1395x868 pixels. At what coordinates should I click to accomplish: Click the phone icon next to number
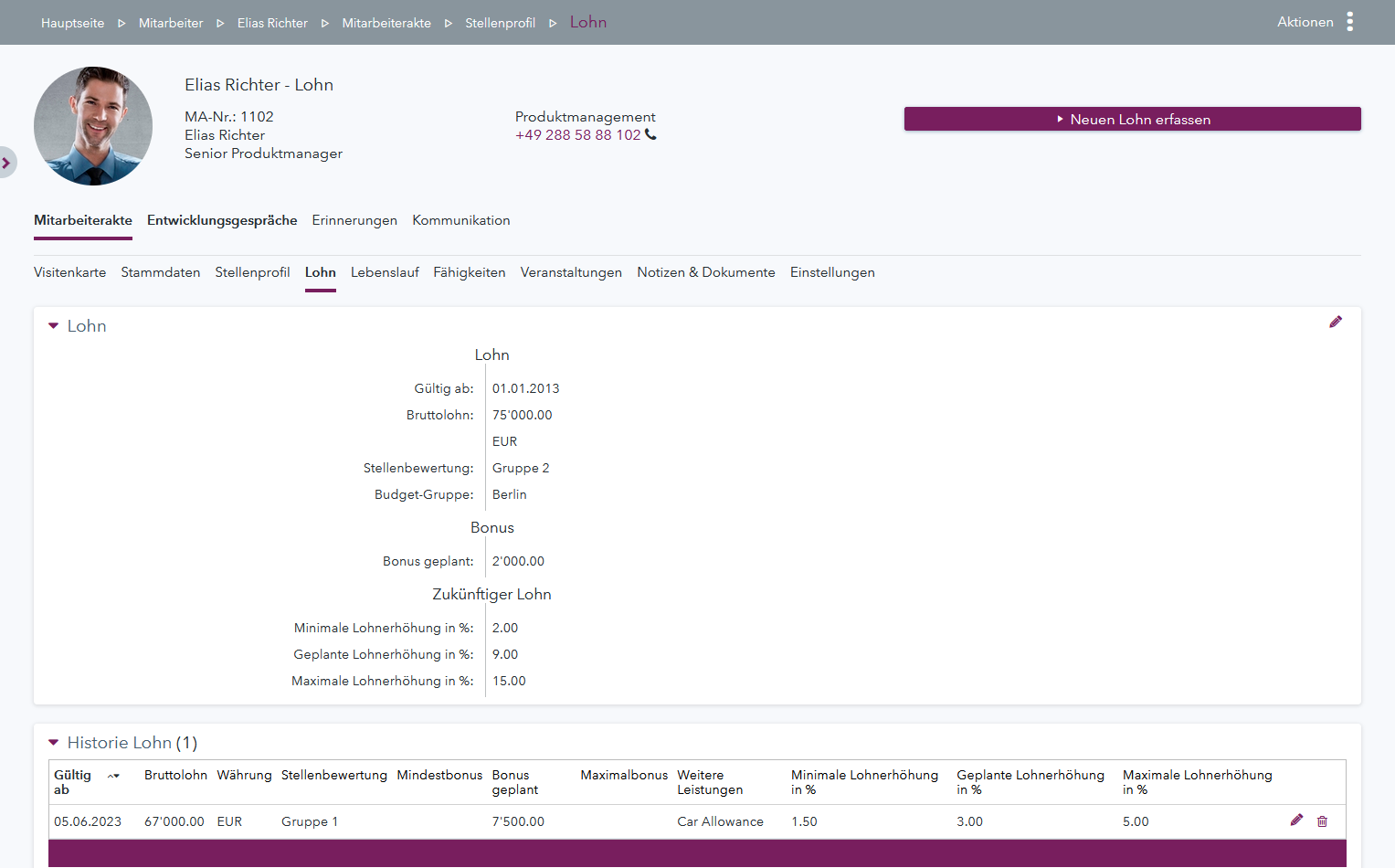point(650,134)
